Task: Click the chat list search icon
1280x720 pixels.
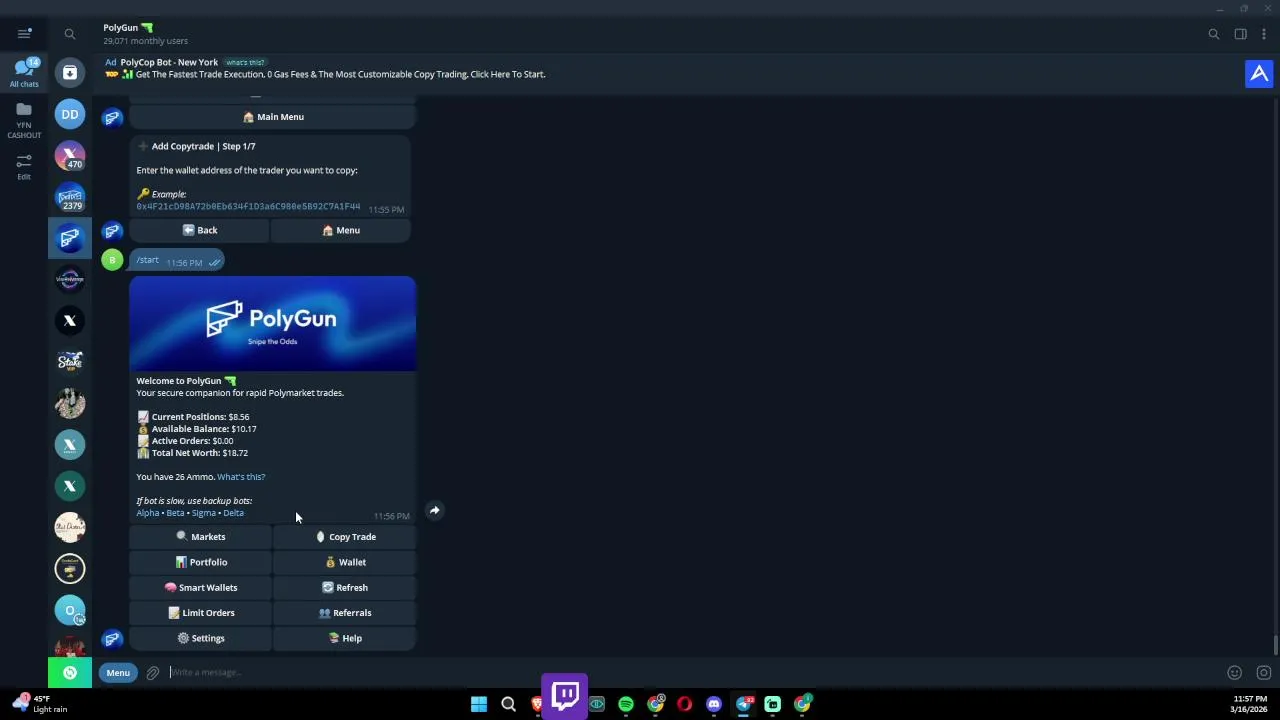Action: point(70,34)
